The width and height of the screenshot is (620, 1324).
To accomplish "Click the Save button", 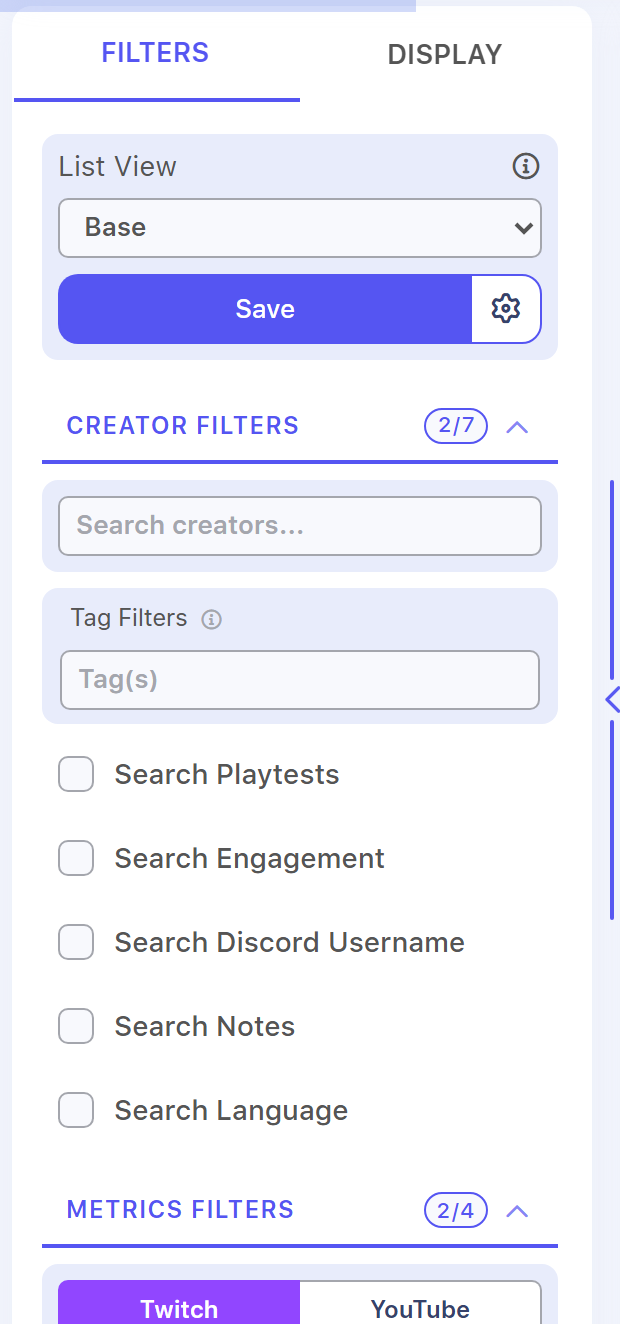I will tap(265, 309).
